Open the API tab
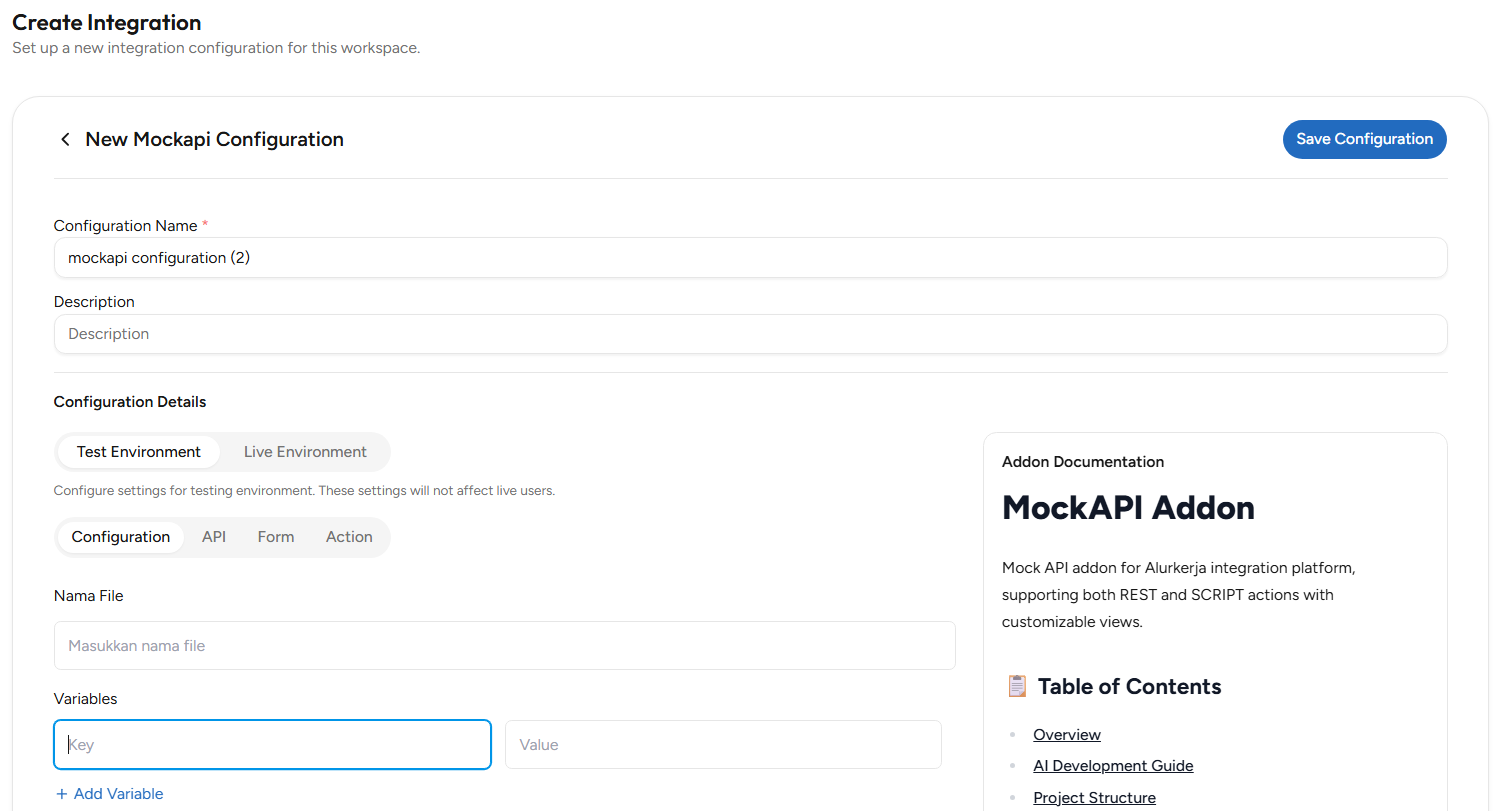The width and height of the screenshot is (1502, 811). tap(214, 537)
